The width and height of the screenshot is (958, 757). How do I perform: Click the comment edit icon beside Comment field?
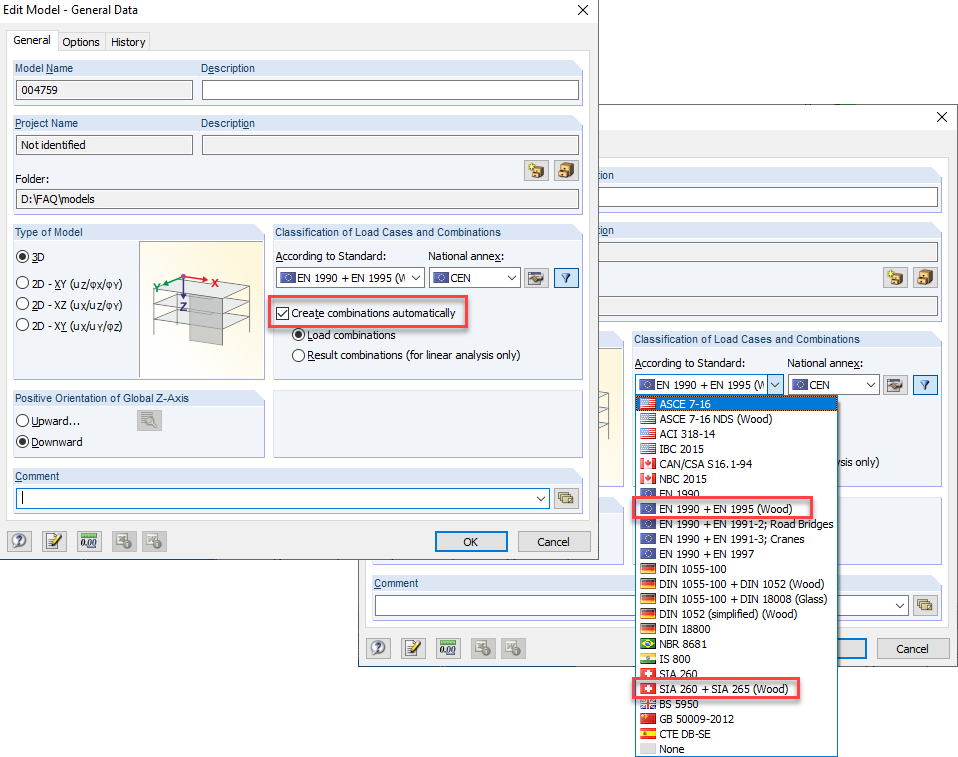pos(567,497)
